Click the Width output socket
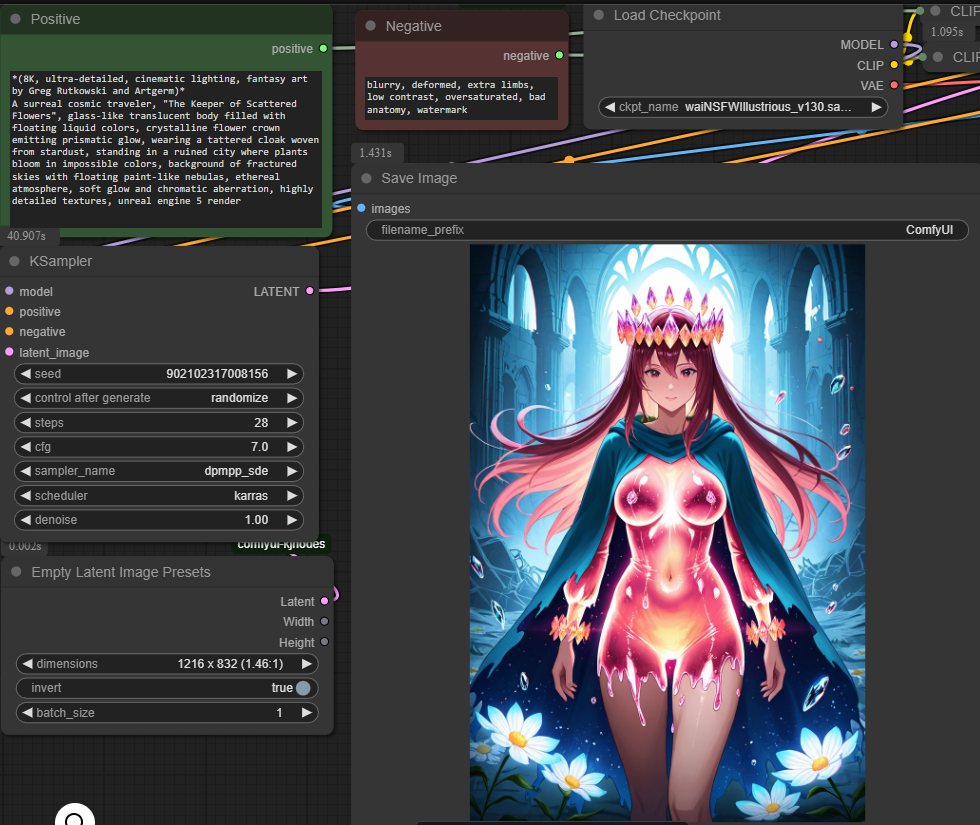 pyautogui.click(x=324, y=621)
